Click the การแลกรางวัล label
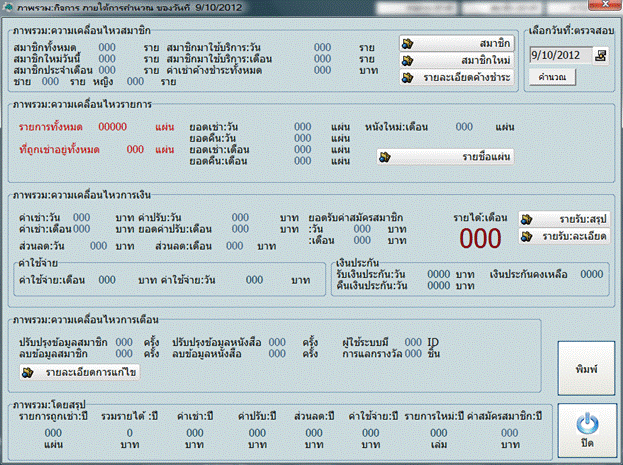This screenshot has width=623, height=465. coord(372,354)
